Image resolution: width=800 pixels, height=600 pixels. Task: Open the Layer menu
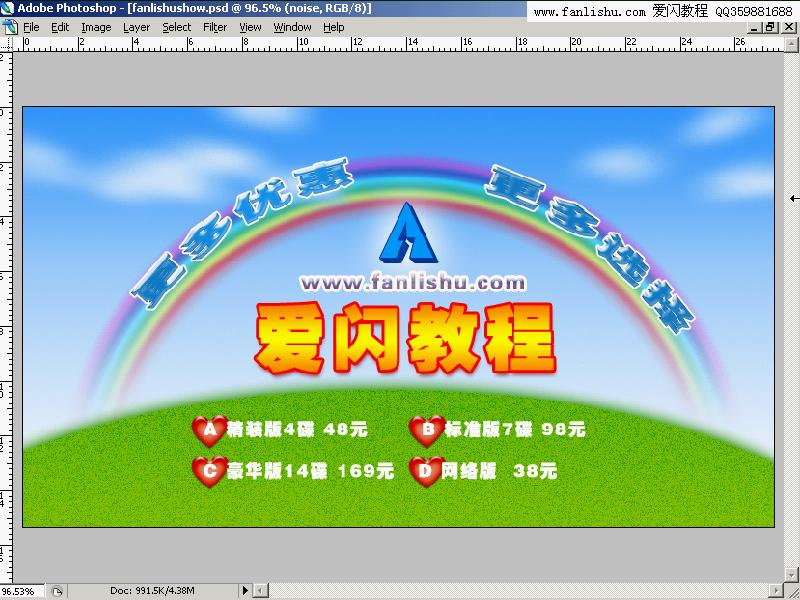tap(137, 27)
